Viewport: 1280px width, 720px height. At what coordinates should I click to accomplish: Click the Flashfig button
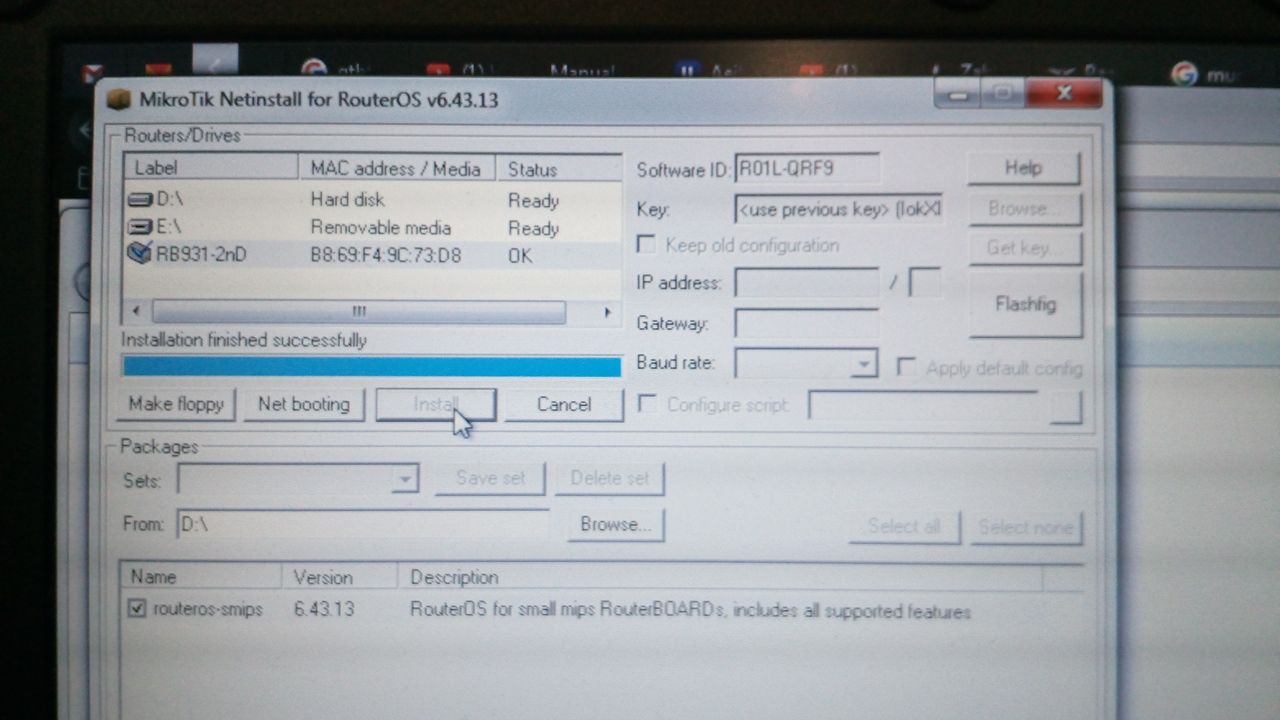1025,304
